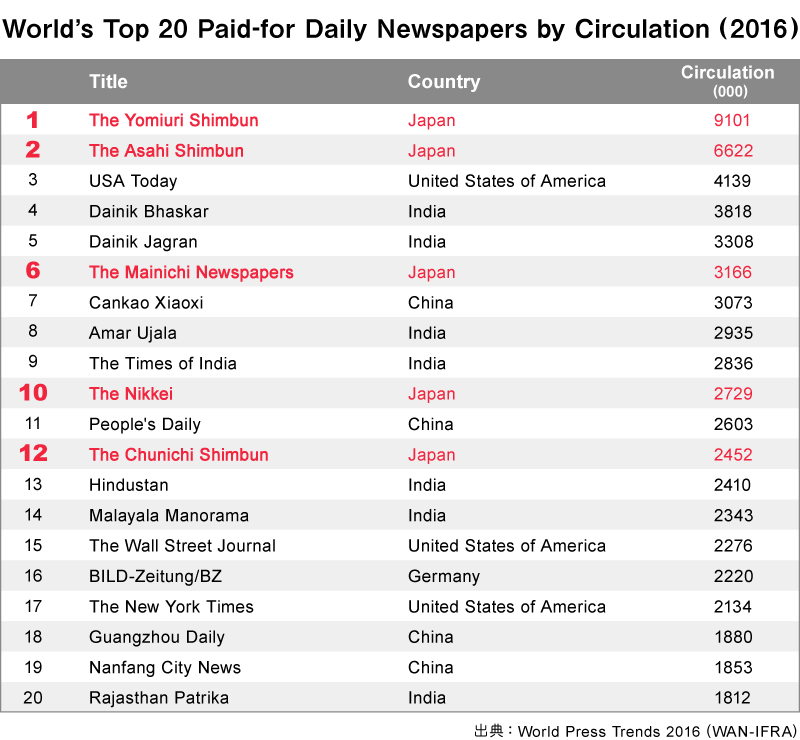Select the Dainik Bhaskar title
This screenshot has width=800, height=740.
149,211
